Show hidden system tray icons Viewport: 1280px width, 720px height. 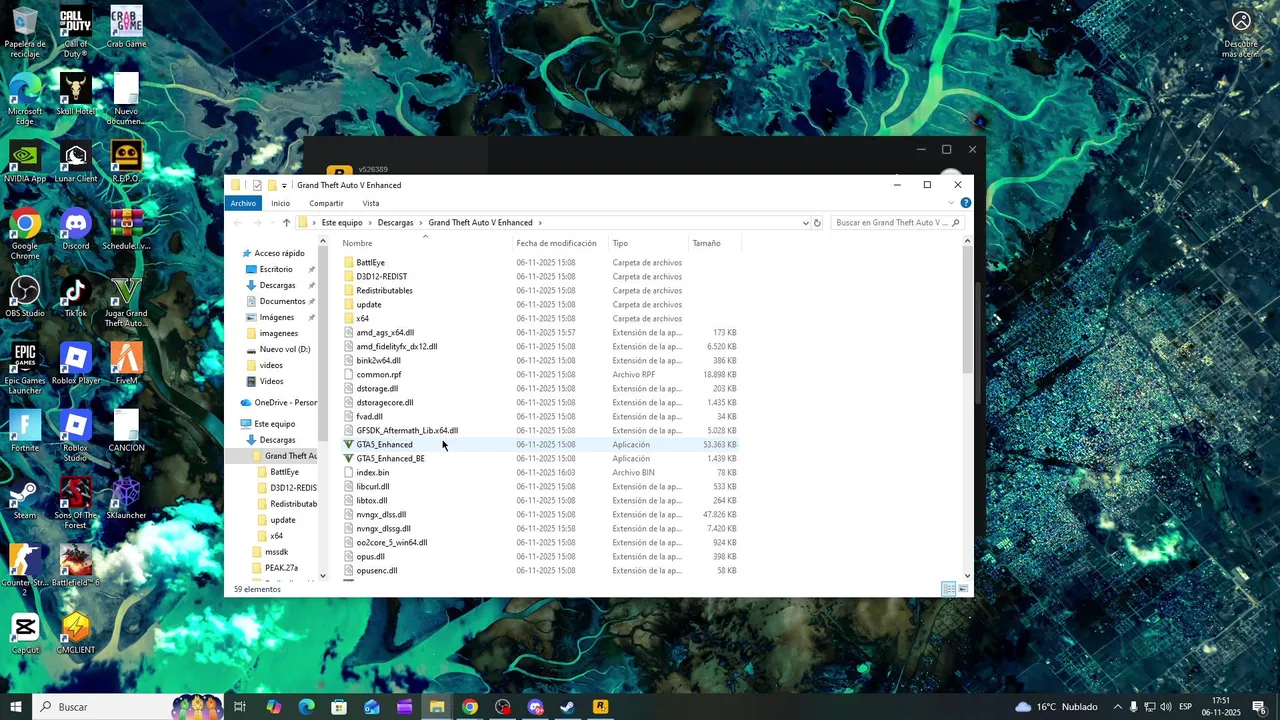[1117, 707]
